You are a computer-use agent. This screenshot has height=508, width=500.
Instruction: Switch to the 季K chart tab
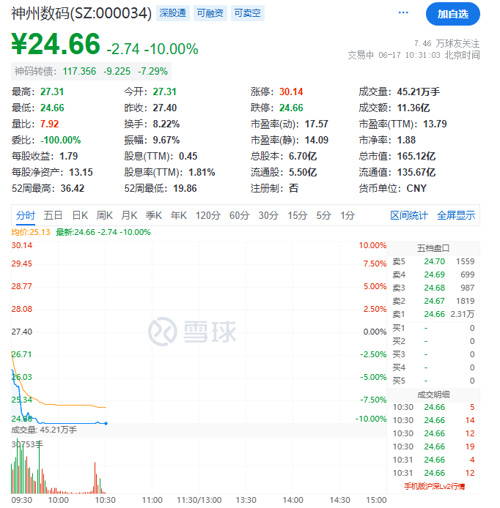coord(154,215)
